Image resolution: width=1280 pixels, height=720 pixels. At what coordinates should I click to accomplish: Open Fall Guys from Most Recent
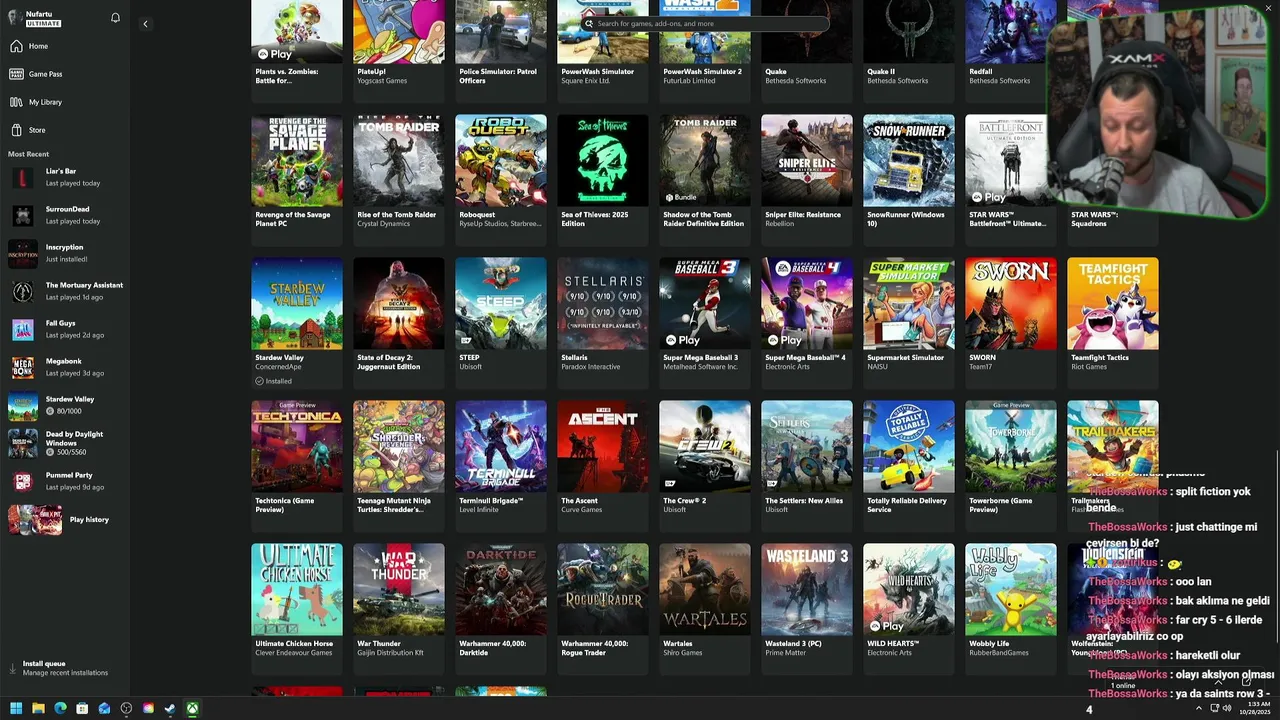65,330
